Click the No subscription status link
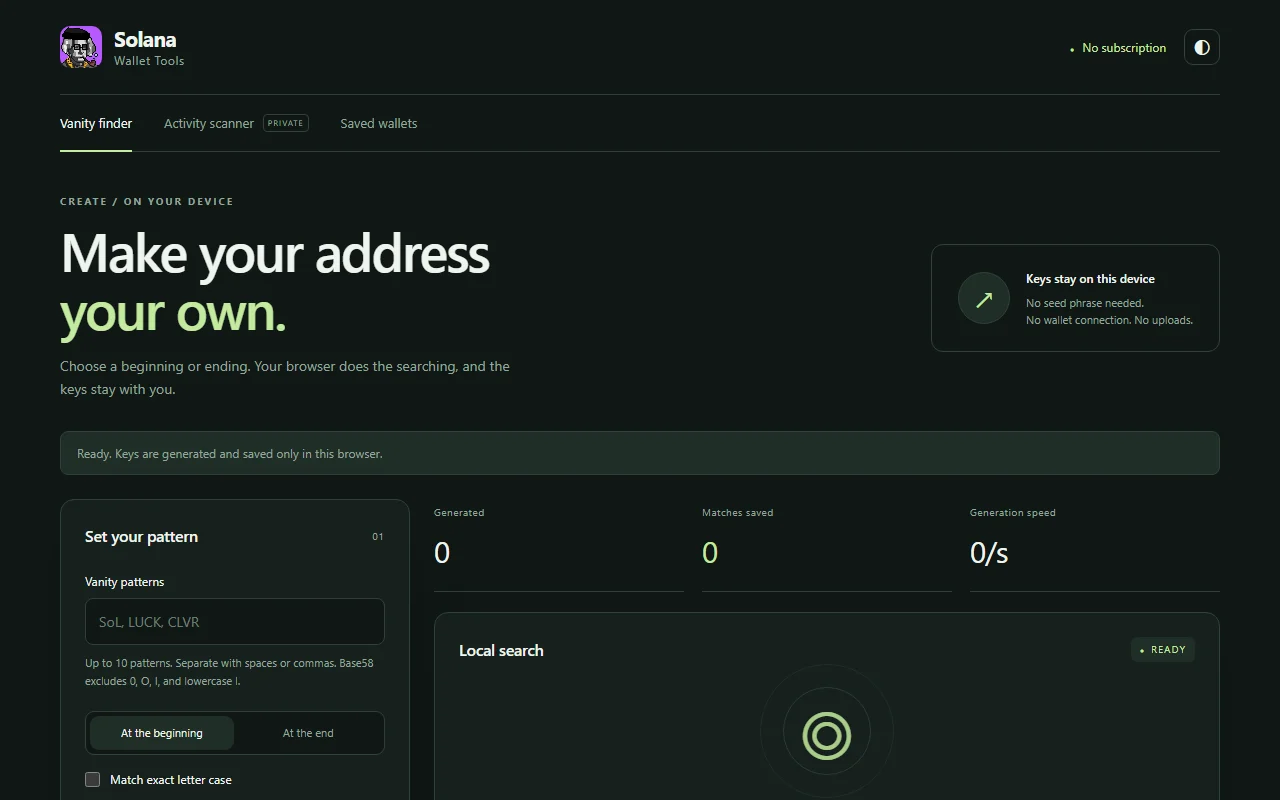 coord(1118,48)
